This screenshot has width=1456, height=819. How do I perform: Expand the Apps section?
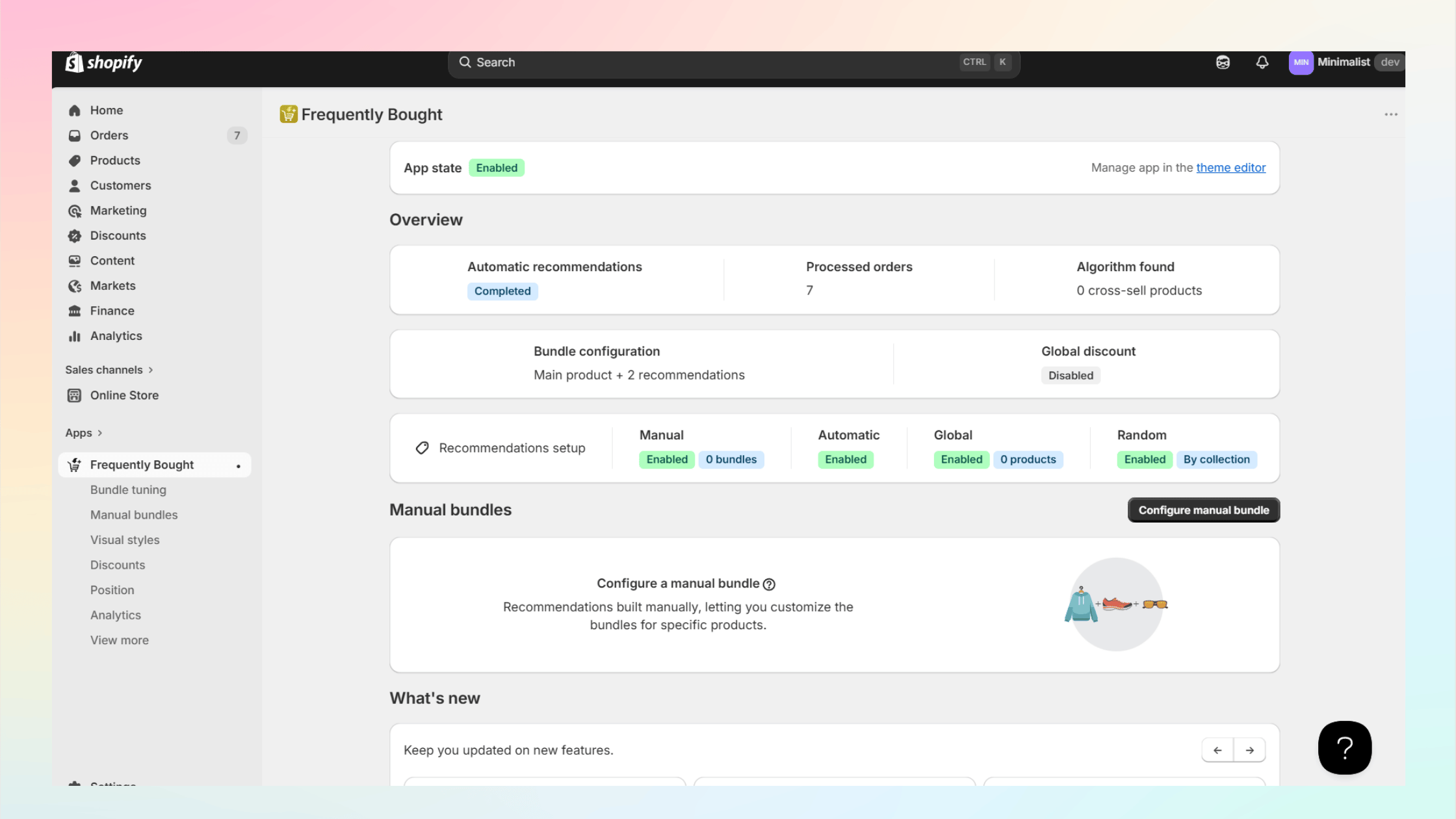pos(84,433)
